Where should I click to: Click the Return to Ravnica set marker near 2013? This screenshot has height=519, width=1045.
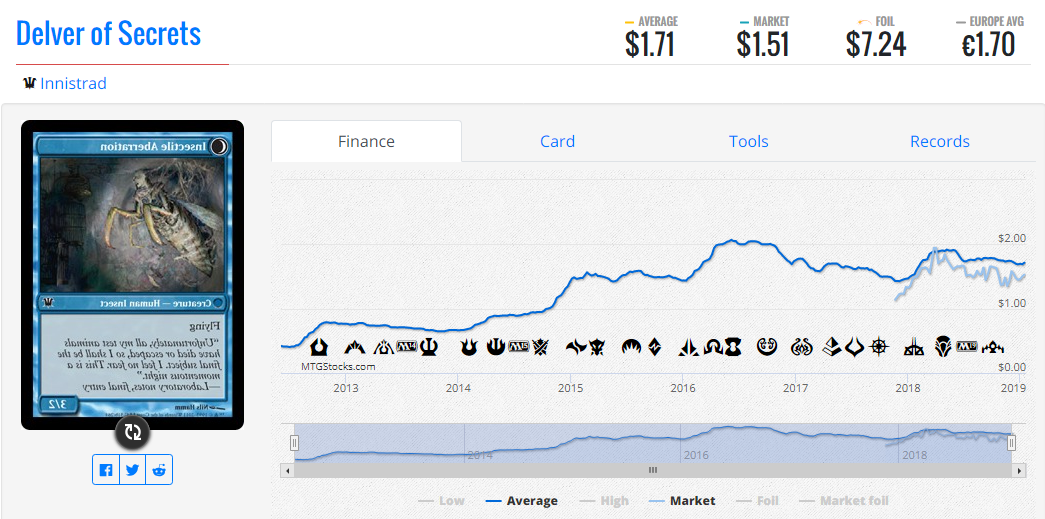319,346
